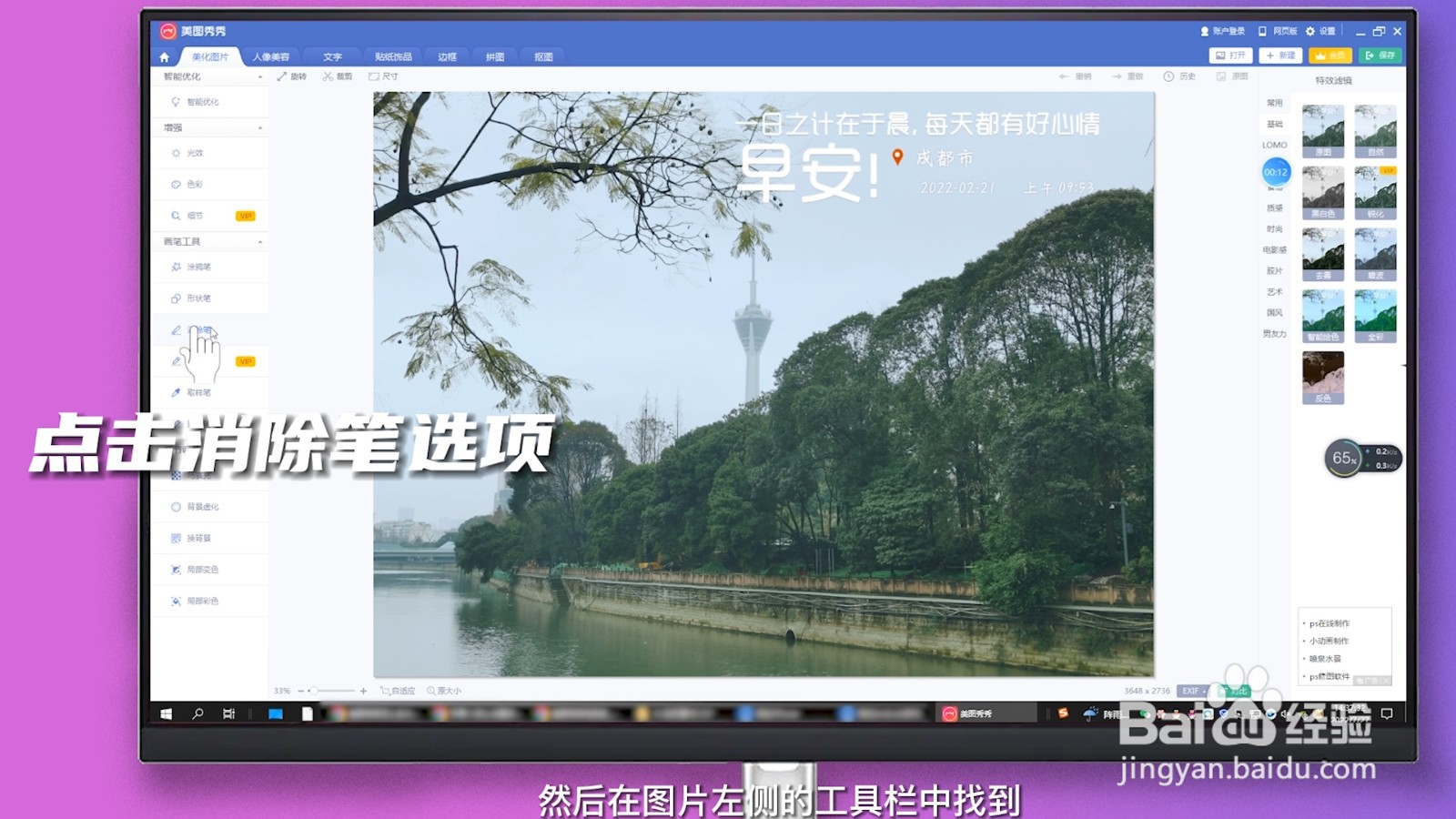Click the 旋转 rotate tool in toolbar

coord(291,77)
